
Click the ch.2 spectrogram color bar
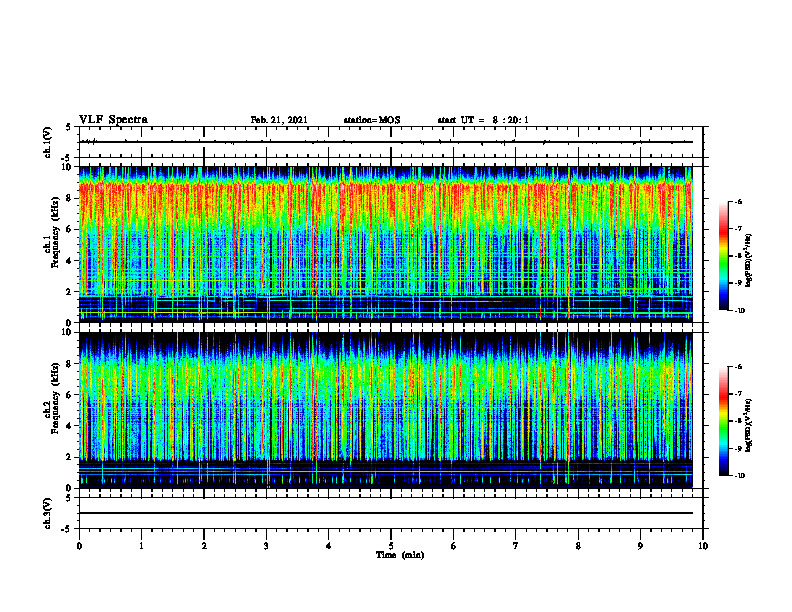point(724,421)
